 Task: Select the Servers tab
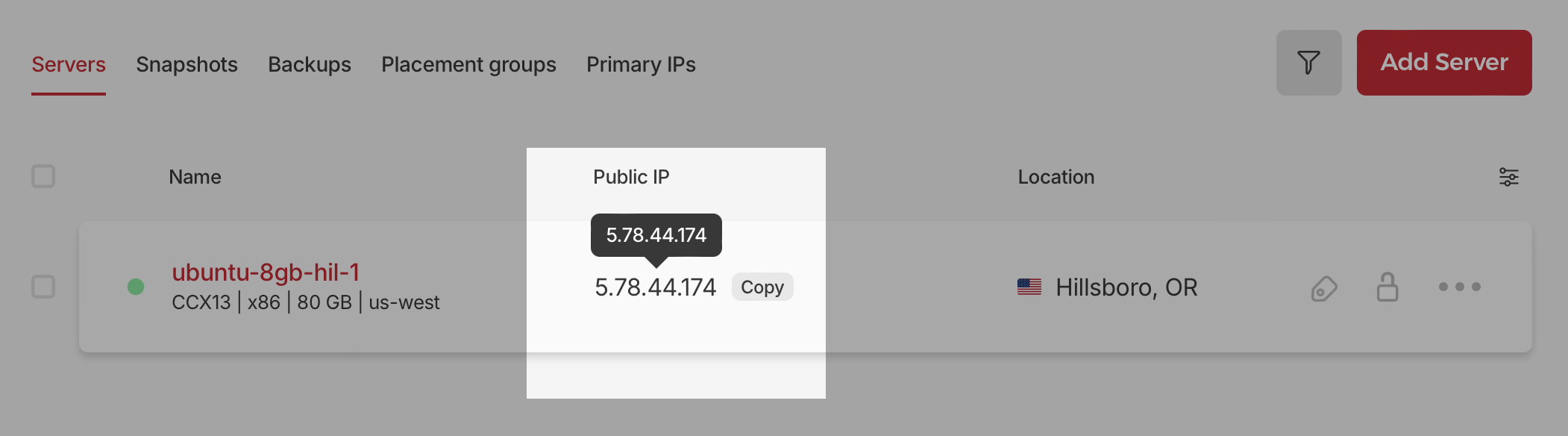coord(69,64)
